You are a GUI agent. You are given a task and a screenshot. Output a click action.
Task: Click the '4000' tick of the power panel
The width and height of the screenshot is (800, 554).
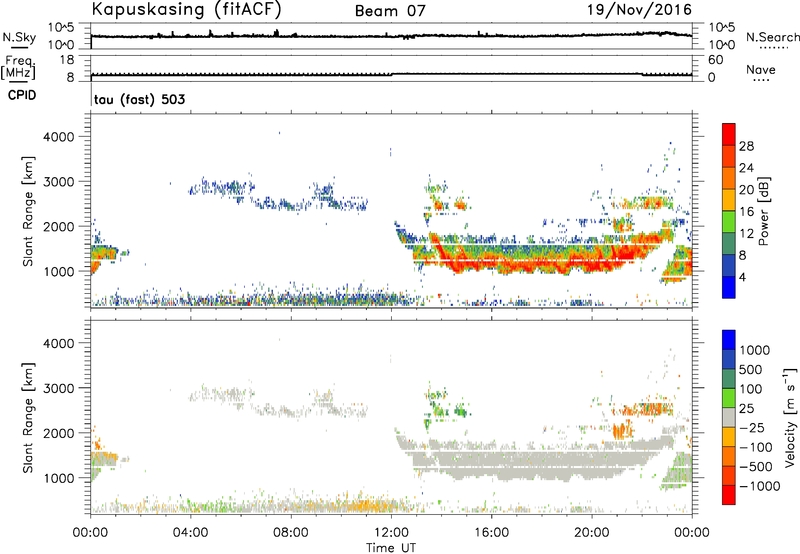(x=59, y=137)
